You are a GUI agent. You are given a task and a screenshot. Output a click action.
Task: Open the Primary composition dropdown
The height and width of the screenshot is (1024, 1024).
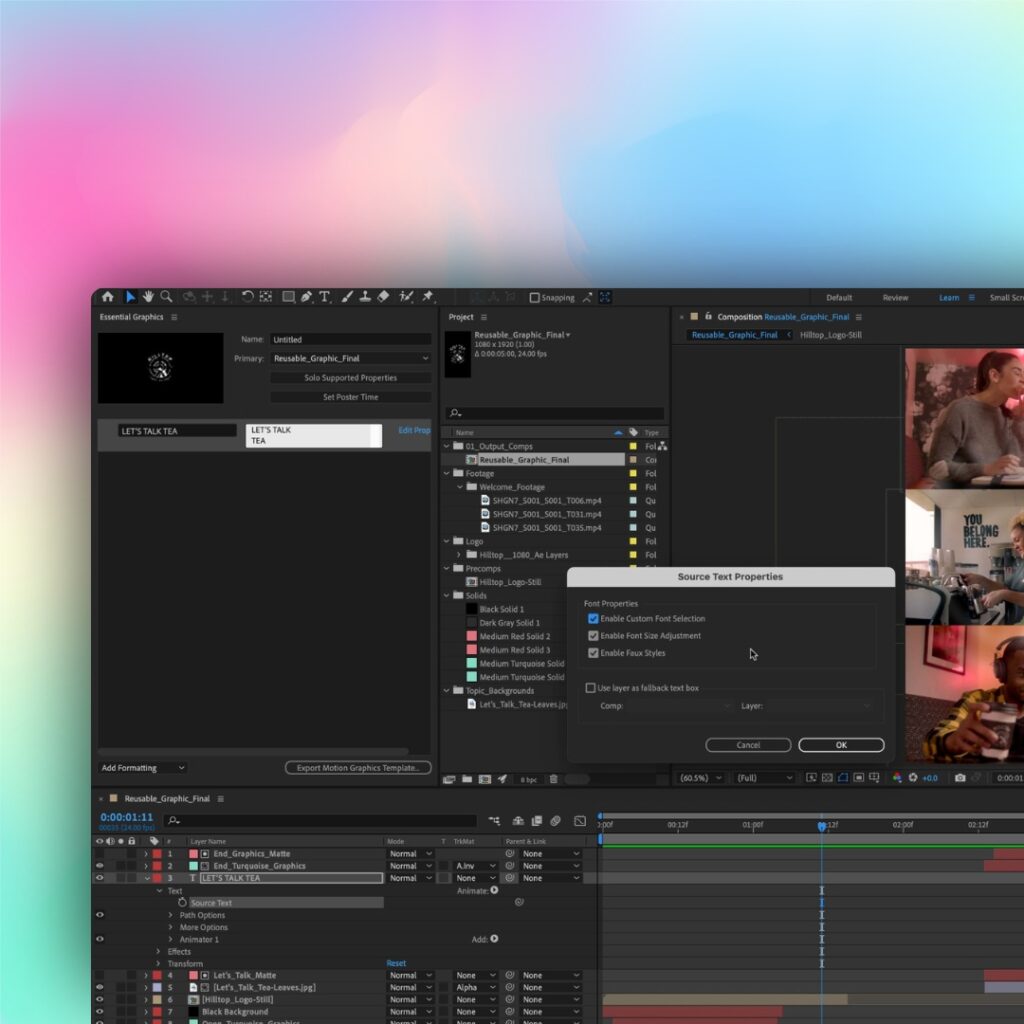[x=351, y=358]
